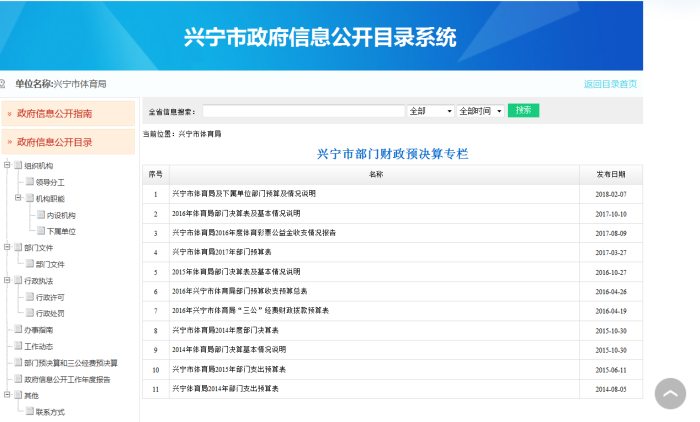
Task: Select 工作动态 in the tree
Action: pos(38,347)
